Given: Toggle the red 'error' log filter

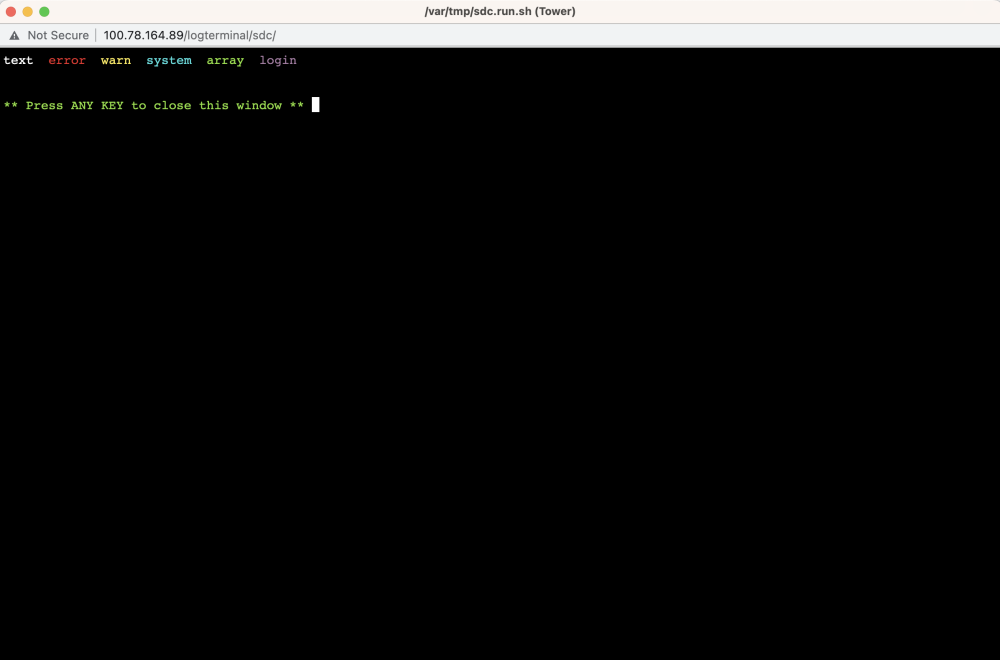Looking at the screenshot, I should (x=67, y=61).
